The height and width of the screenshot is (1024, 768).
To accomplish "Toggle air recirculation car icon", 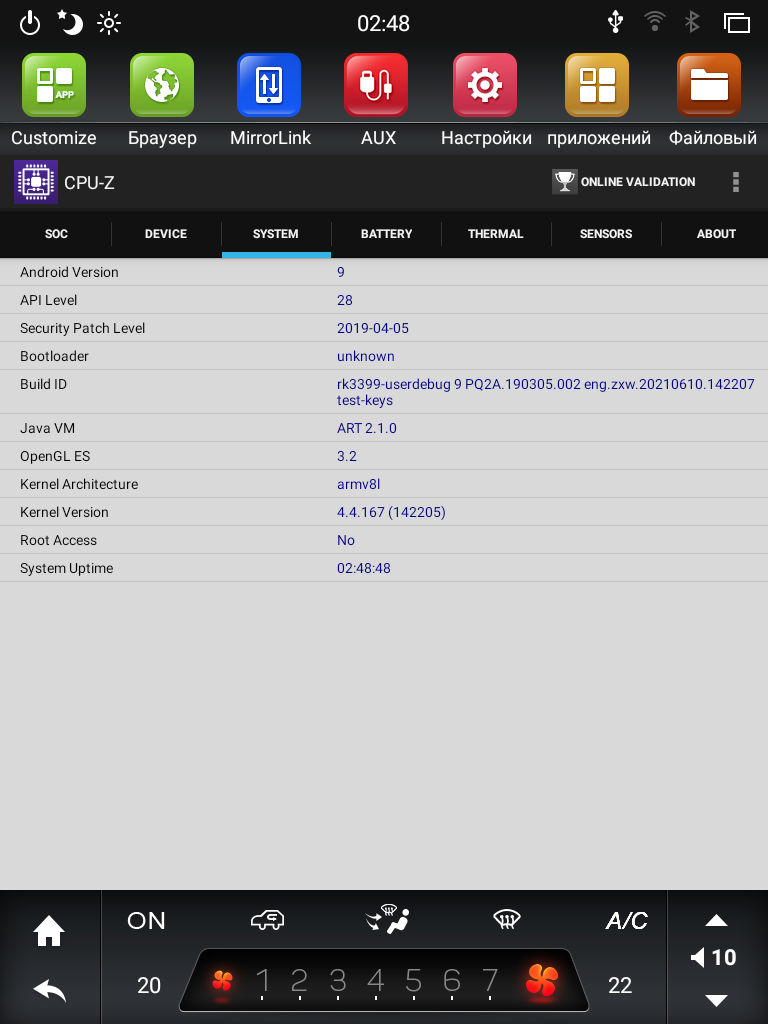I will [x=268, y=920].
